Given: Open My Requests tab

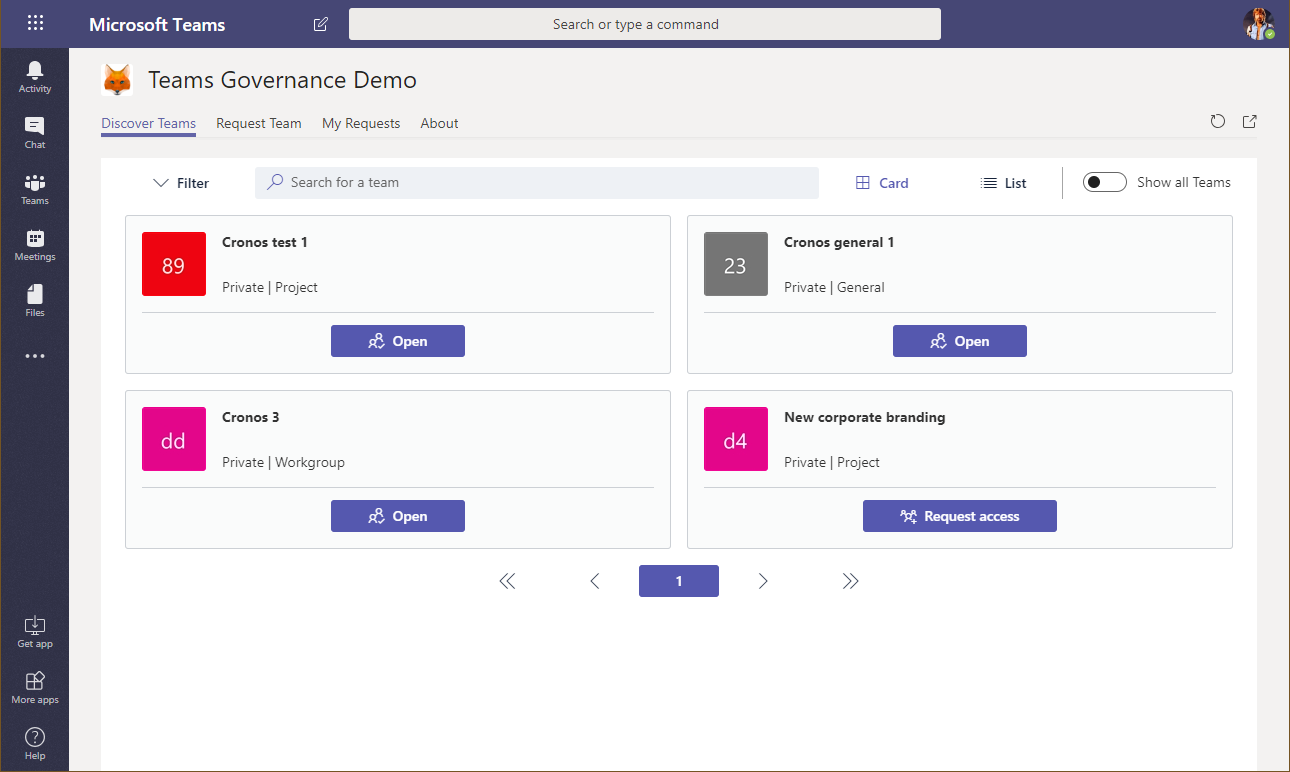Looking at the screenshot, I should (x=361, y=124).
